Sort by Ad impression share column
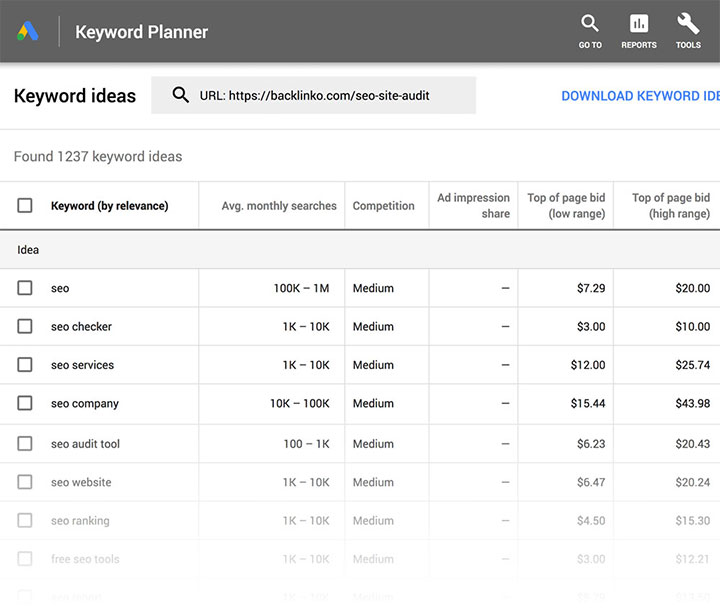 [x=473, y=206]
